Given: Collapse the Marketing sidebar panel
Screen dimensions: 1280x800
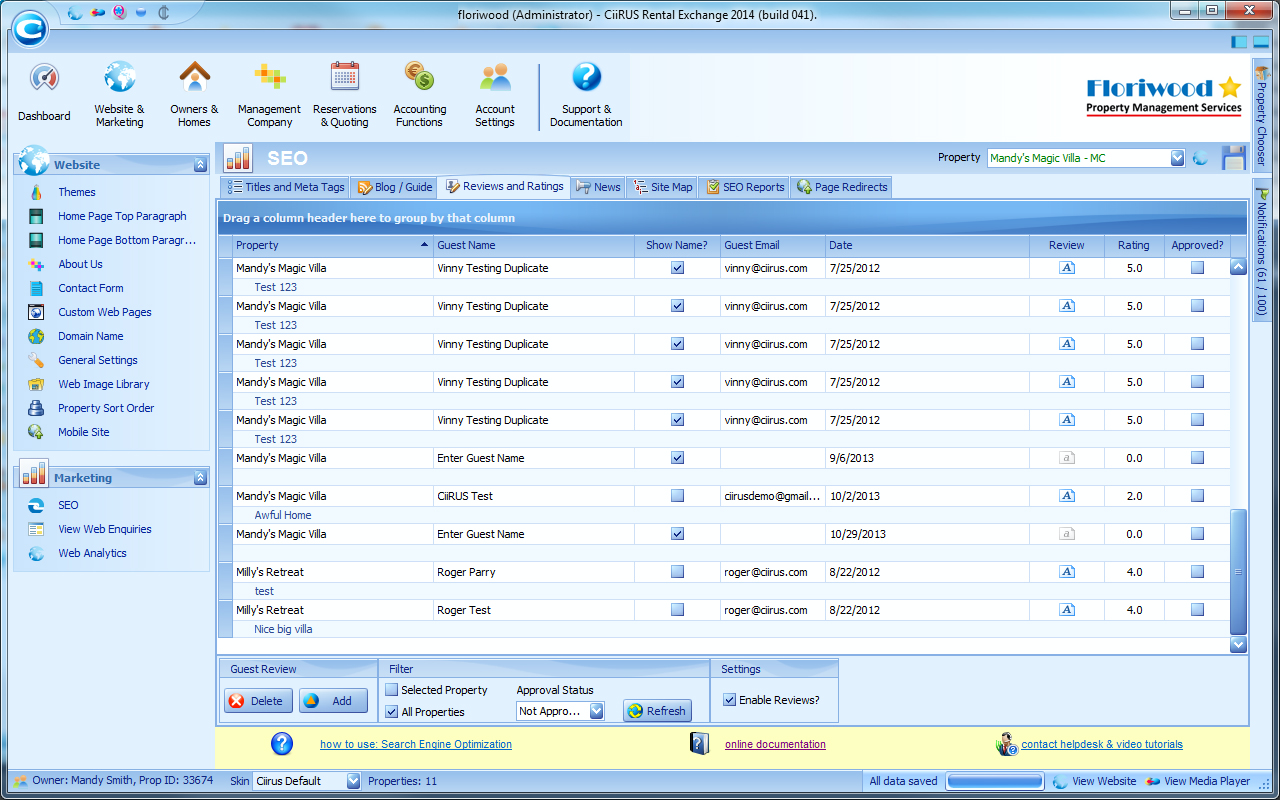Looking at the screenshot, I should point(200,478).
